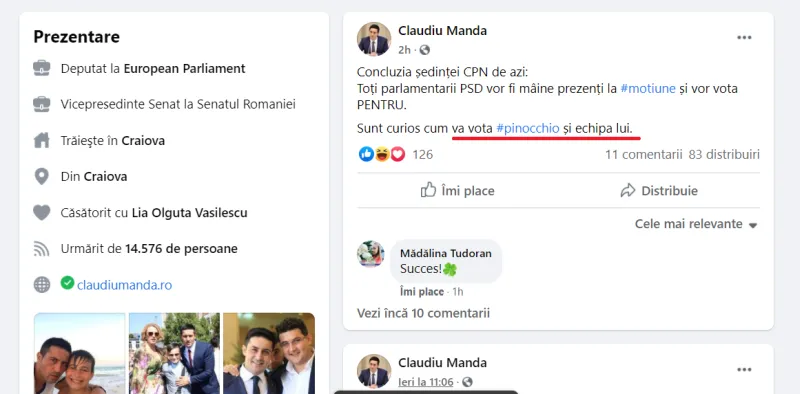Screen dimensions: 800x394
Task: Open the three-dot menu on the first post
Action: click(x=744, y=38)
